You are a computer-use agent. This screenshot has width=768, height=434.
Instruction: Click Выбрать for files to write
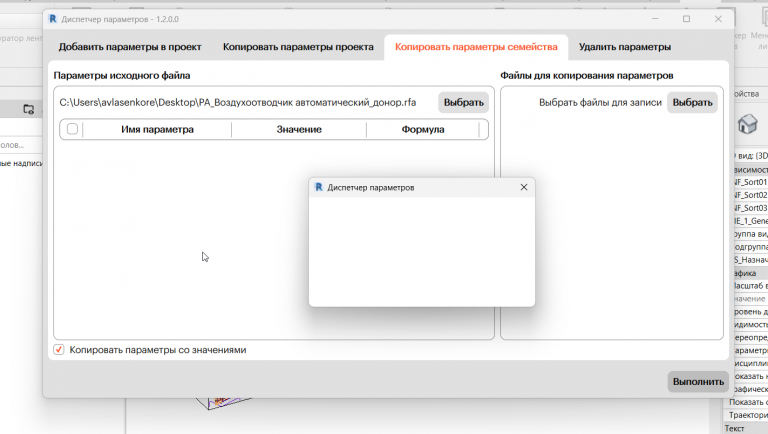pyautogui.click(x=692, y=102)
